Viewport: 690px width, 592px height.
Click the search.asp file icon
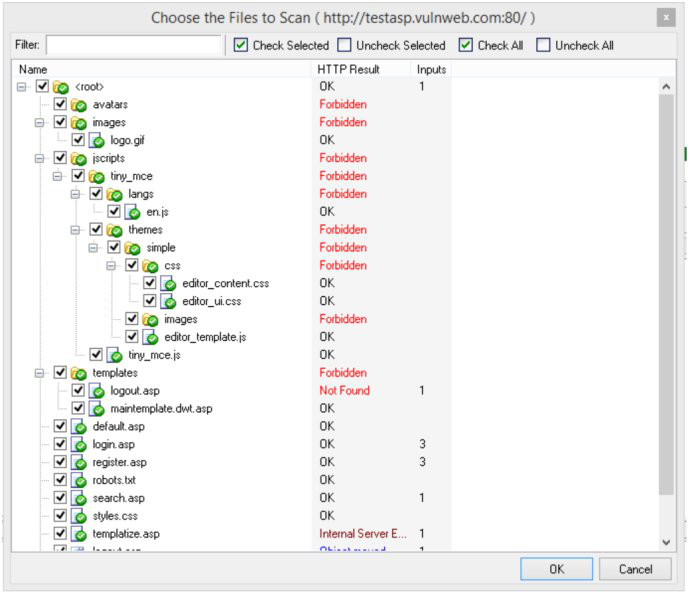[79, 499]
